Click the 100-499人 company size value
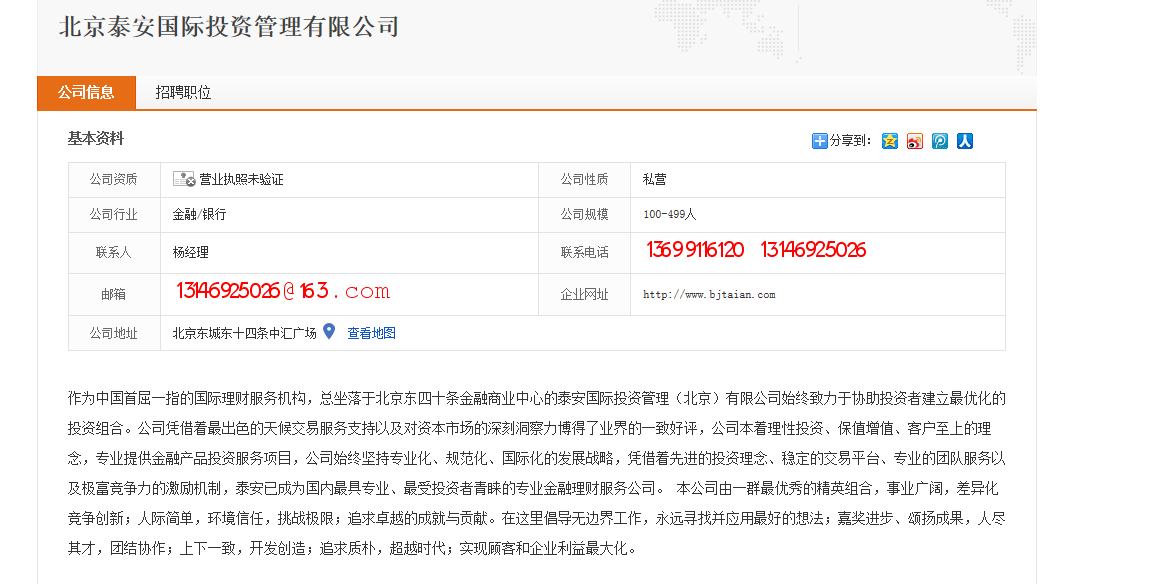 pyautogui.click(x=670, y=215)
